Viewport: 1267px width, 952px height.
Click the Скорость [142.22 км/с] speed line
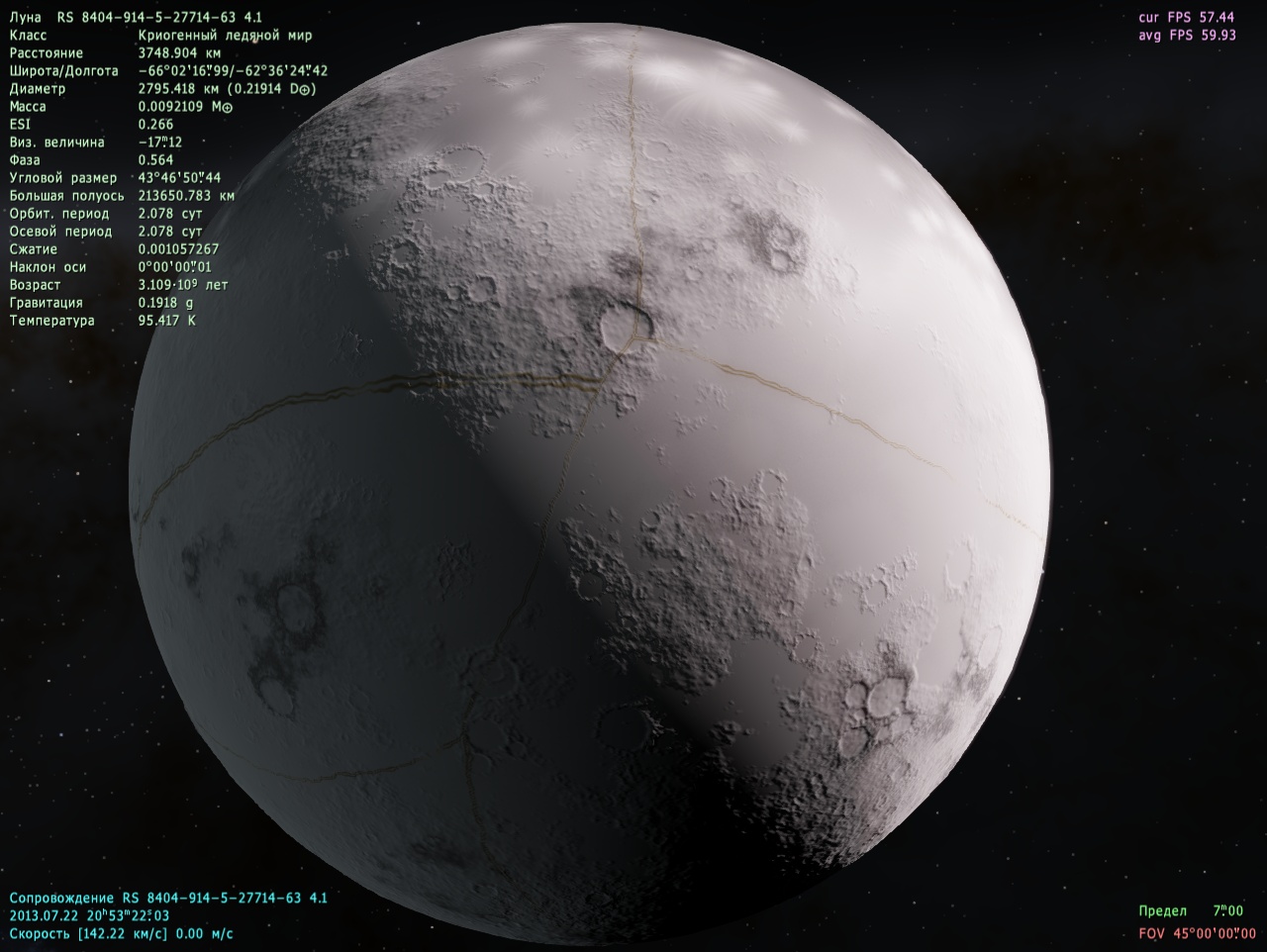point(122,933)
